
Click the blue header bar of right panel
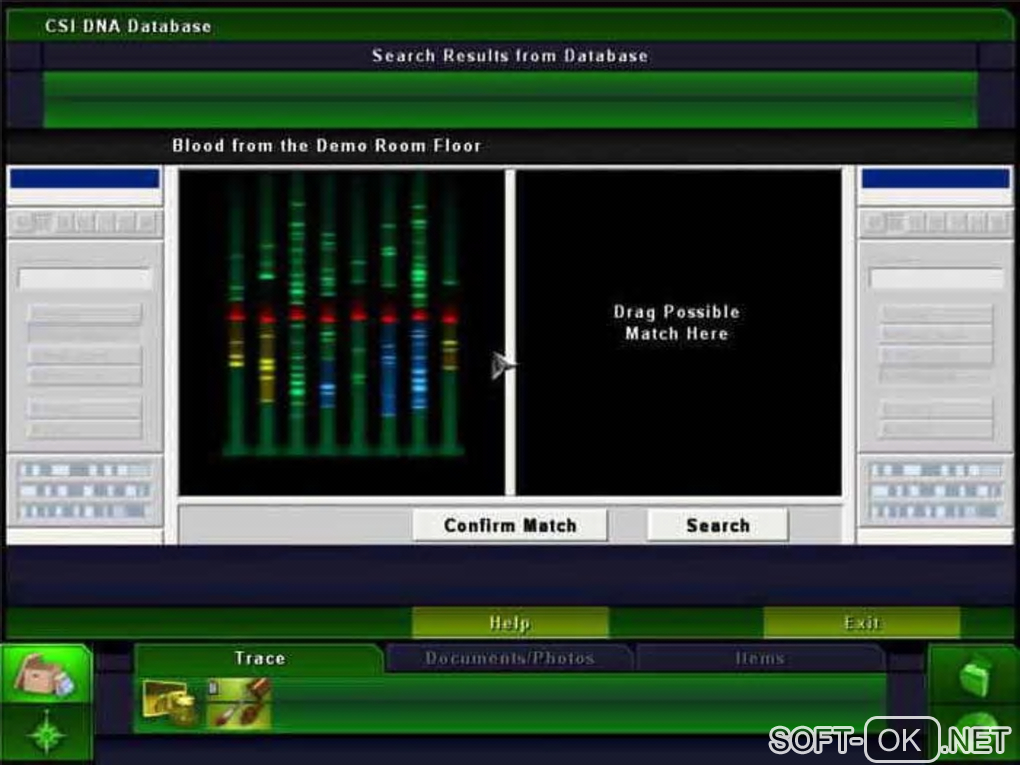coord(935,178)
